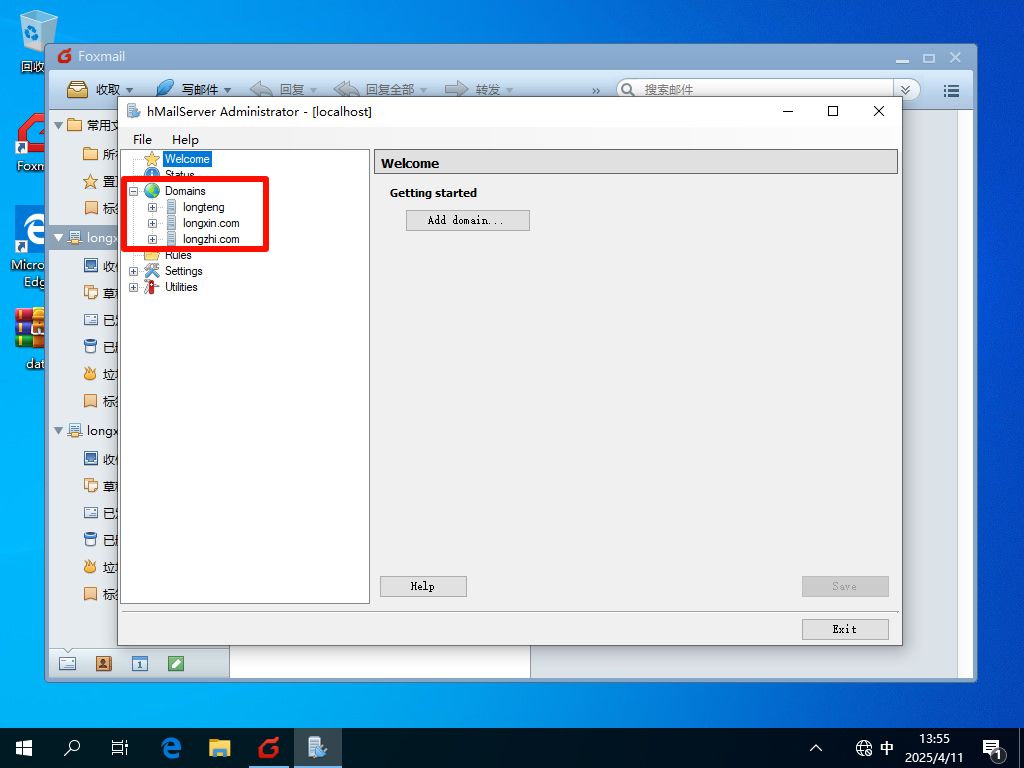Click the highlighted longx account mailbox icon
Screen dimensions: 1024x768
click(x=75, y=237)
